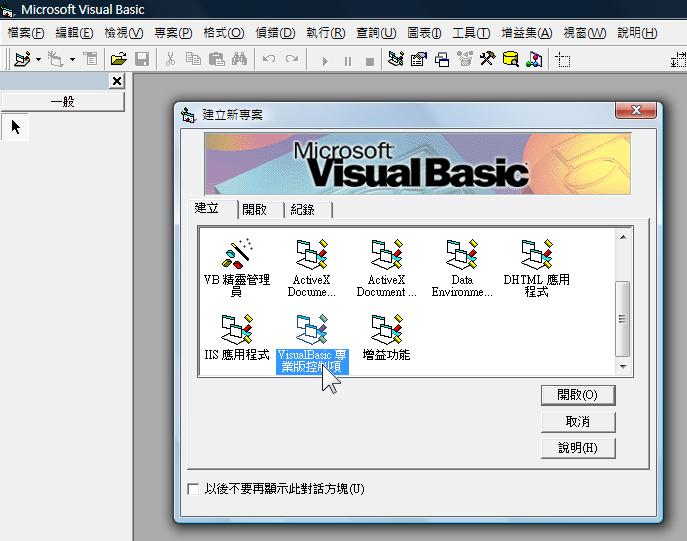Click the Copy toolbar icon
Image resolution: width=687 pixels, height=541 pixels.
(193, 59)
